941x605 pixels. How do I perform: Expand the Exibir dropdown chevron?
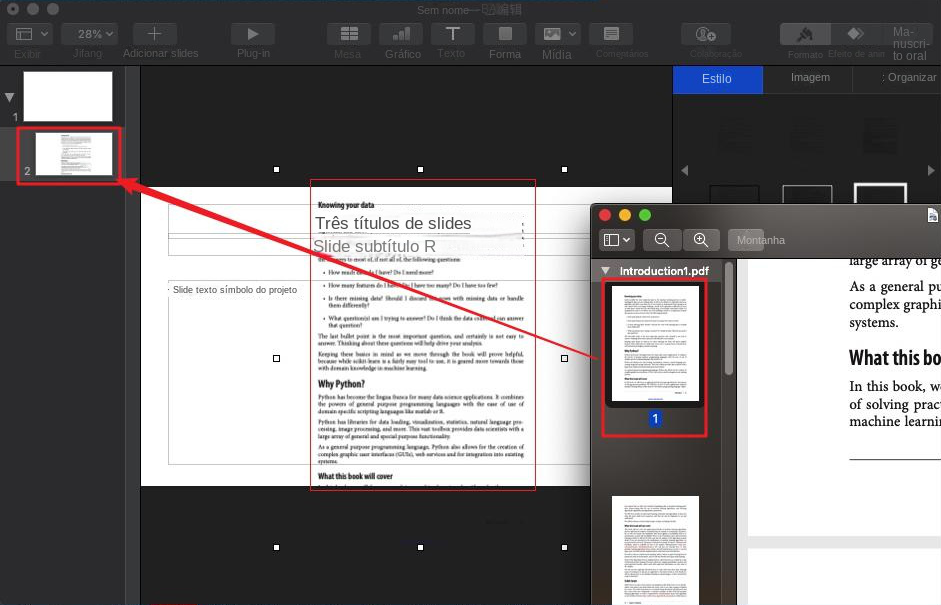(44, 34)
